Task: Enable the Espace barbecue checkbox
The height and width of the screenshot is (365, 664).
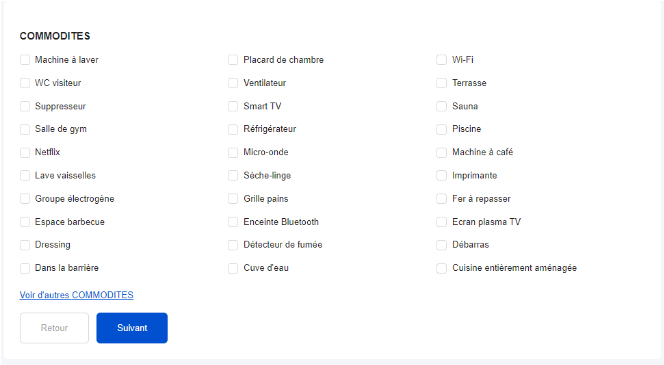Action: point(25,222)
